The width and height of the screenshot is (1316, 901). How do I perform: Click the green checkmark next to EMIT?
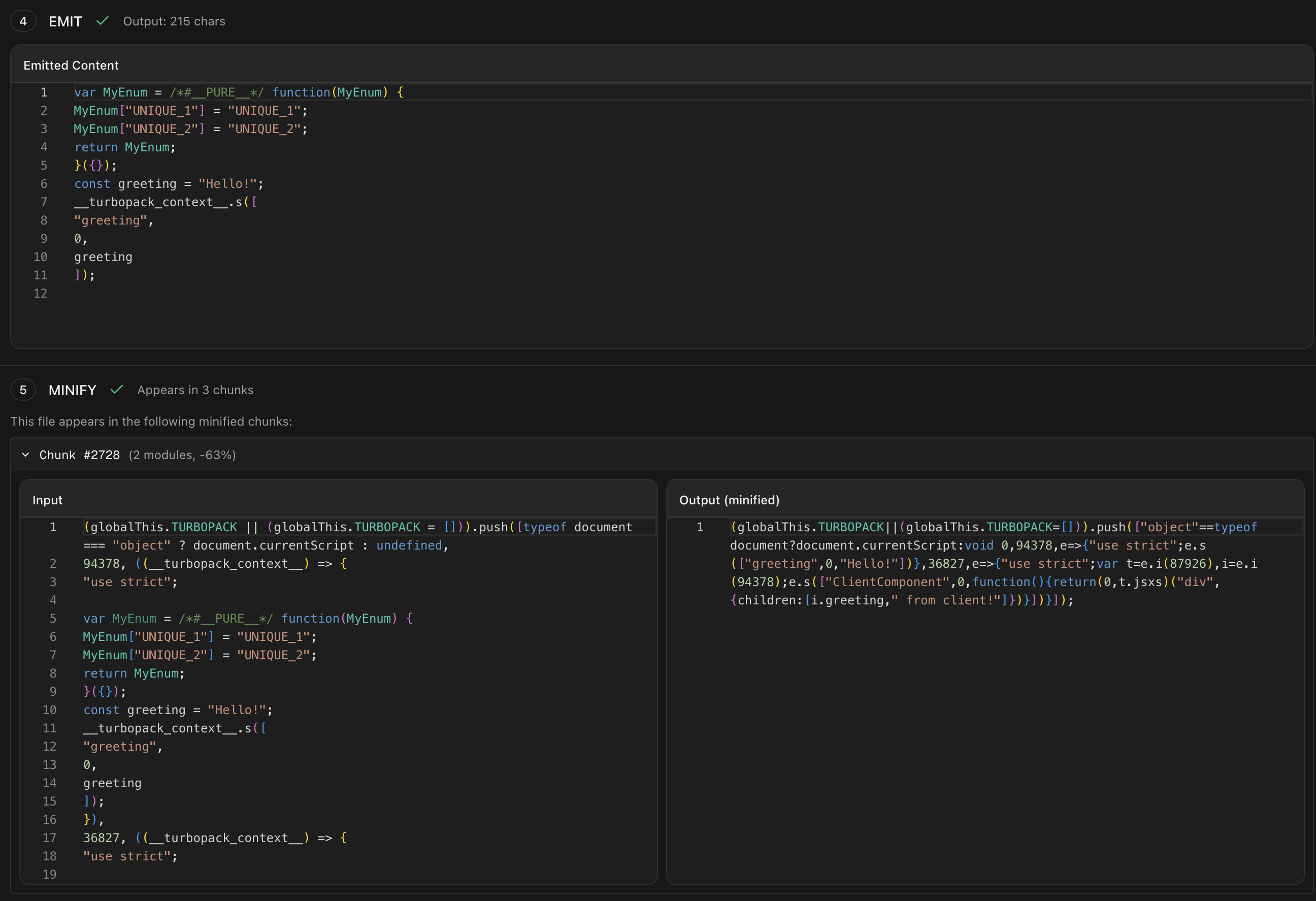103,21
